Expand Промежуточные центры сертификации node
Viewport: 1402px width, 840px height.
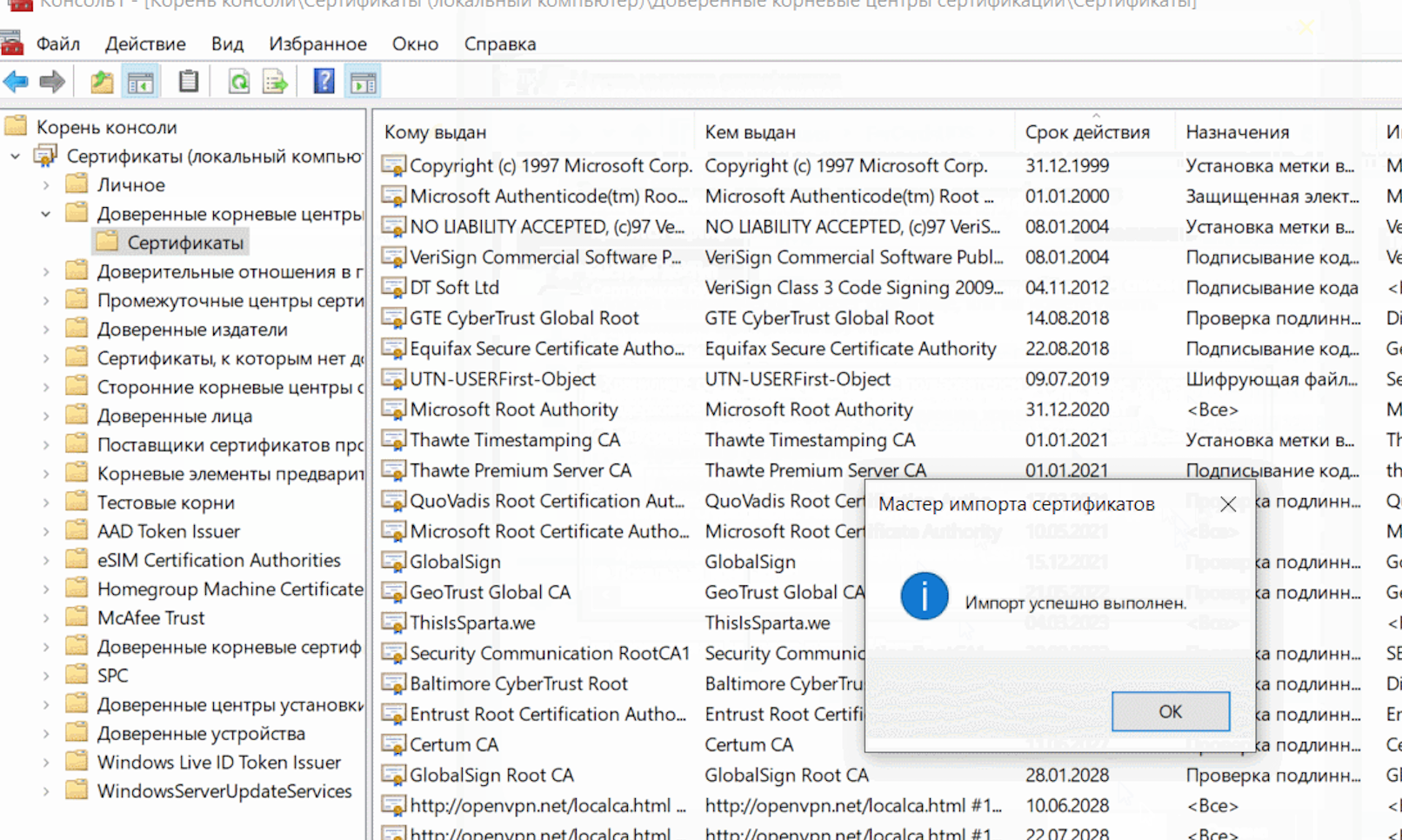tap(46, 301)
